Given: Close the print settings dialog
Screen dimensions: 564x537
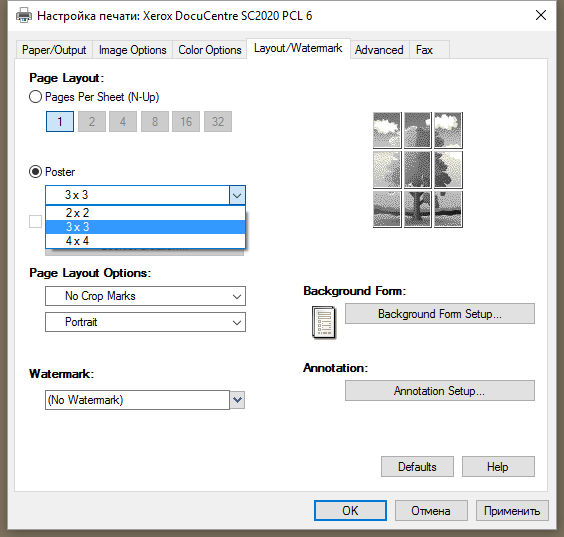Looking at the screenshot, I should 541,15.
